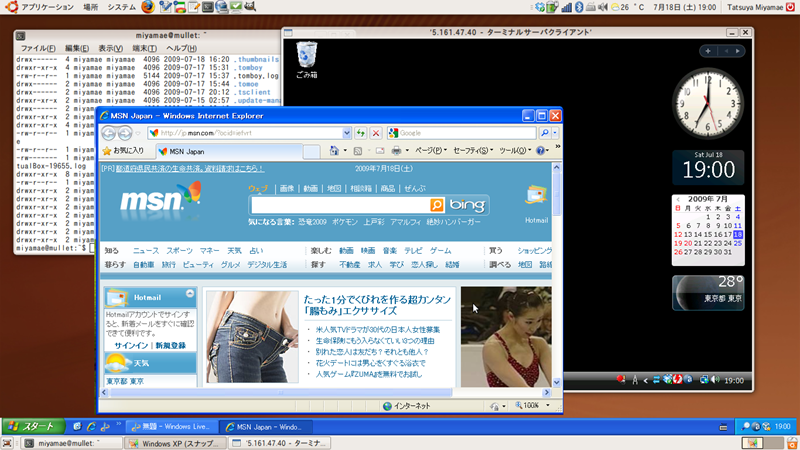This screenshot has width=800, height=450.
Task: Stop page loading with the red X icon
Action: (376, 133)
